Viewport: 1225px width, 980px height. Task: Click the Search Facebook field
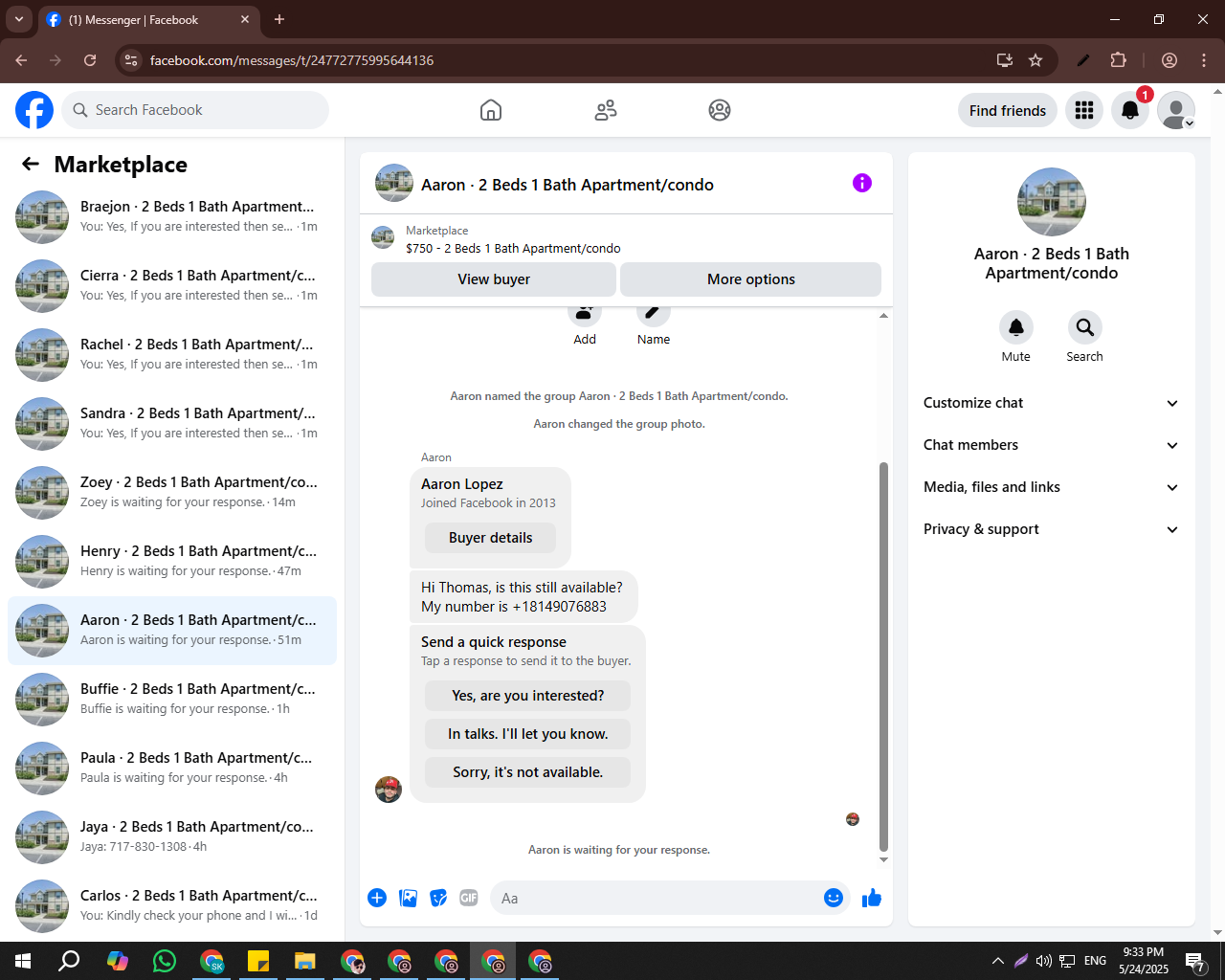(195, 110)
